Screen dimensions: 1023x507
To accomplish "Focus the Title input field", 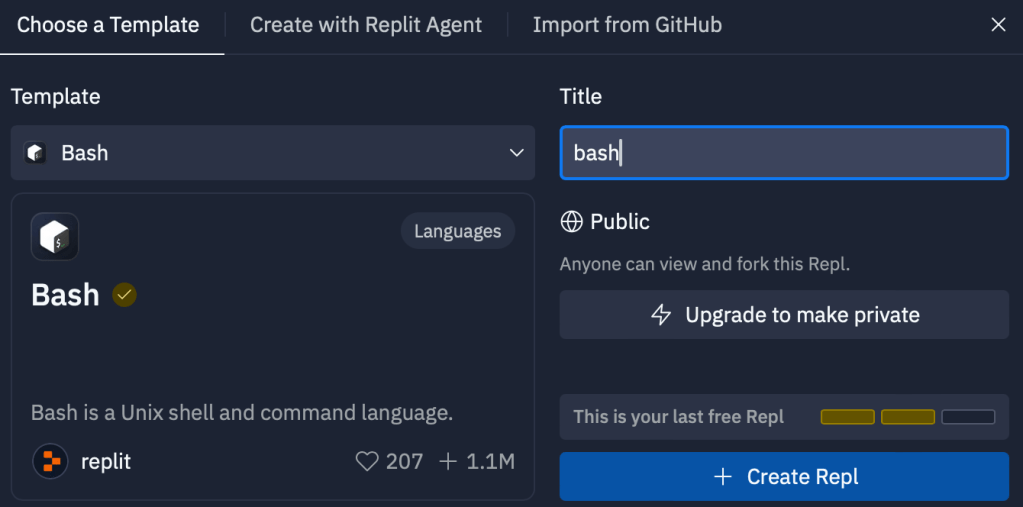I will (784, 153).
